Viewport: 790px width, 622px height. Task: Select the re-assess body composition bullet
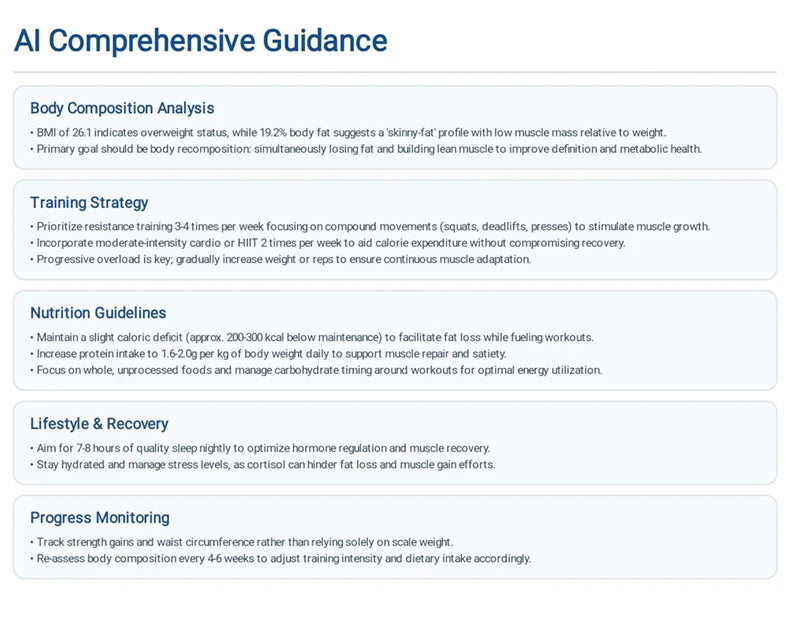pyautogui.click(x=280, y=559)
